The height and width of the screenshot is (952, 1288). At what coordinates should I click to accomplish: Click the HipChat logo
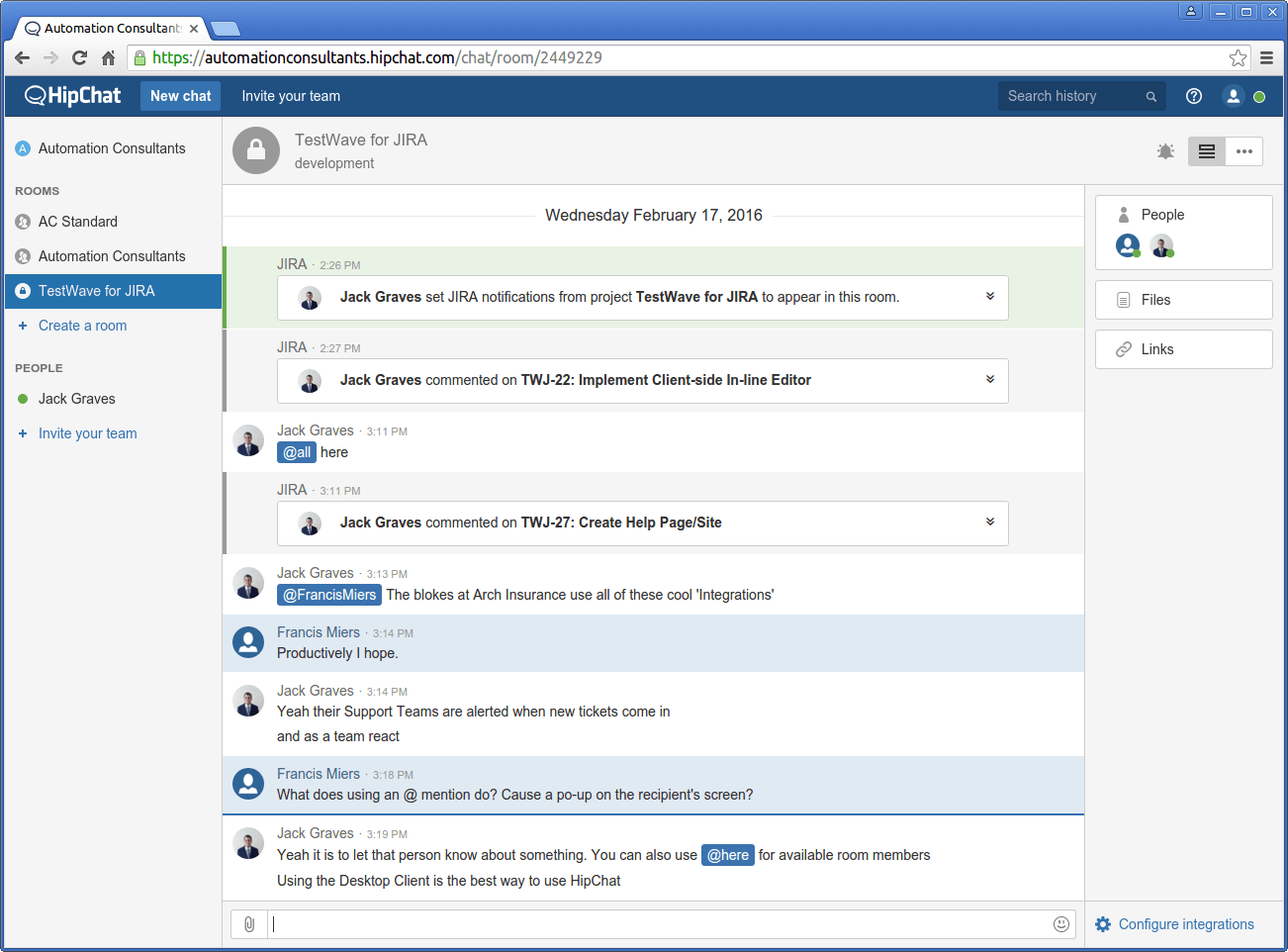[72, 96]
